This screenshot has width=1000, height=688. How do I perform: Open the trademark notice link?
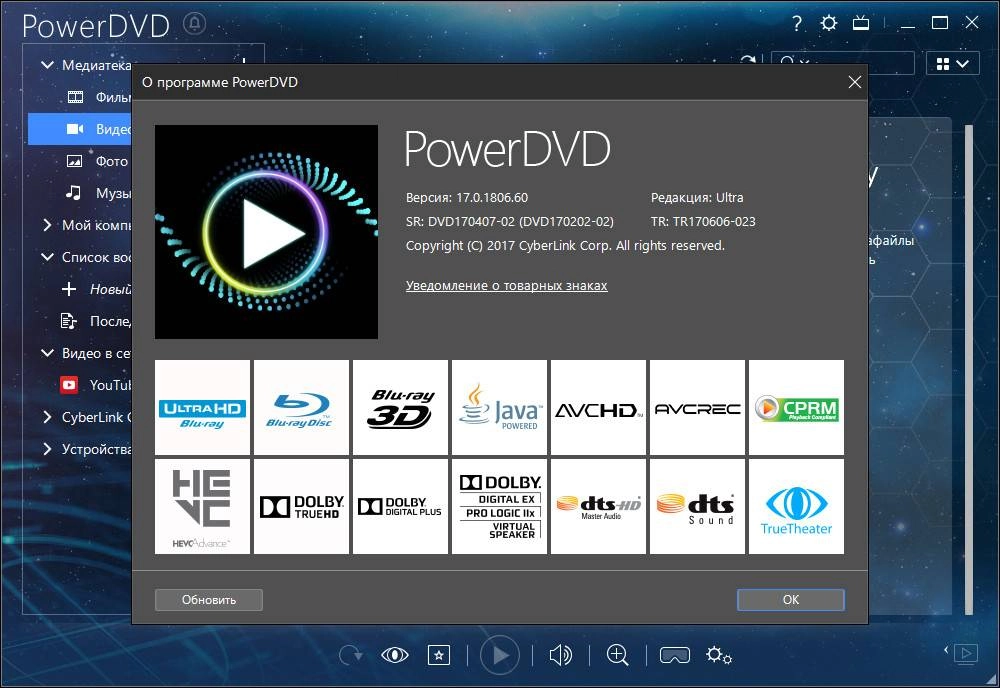coord(506,286)
